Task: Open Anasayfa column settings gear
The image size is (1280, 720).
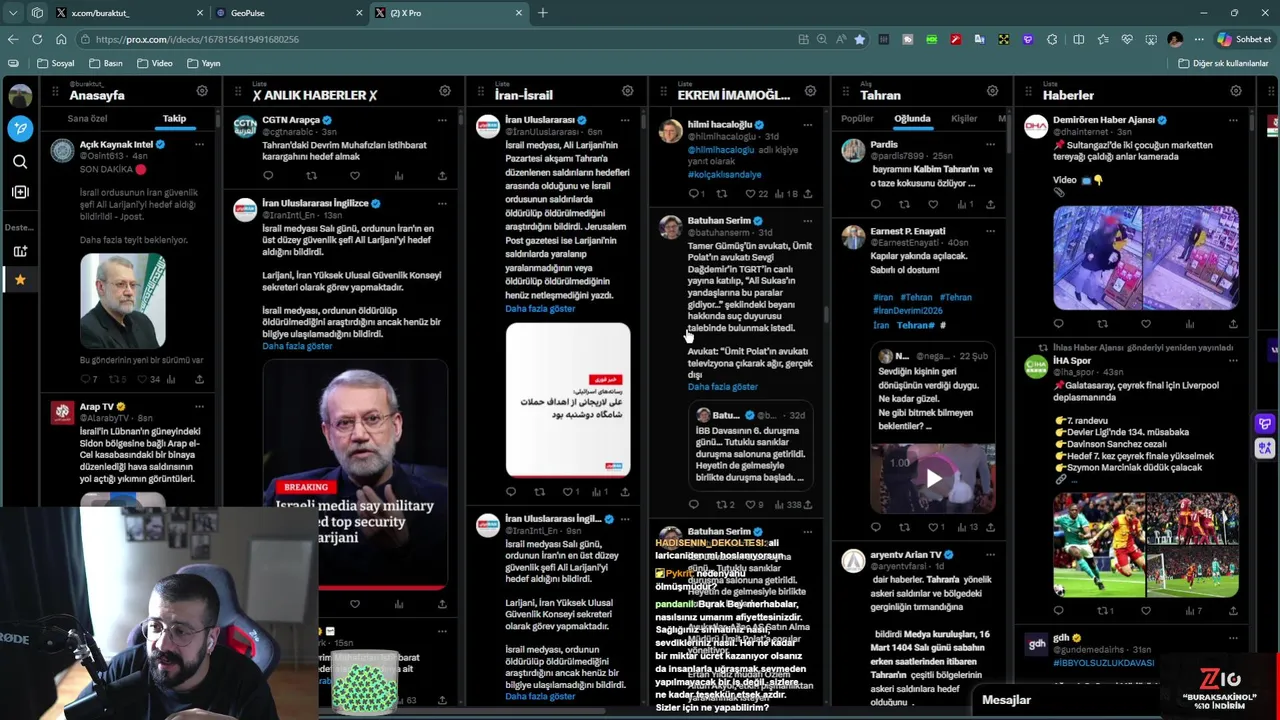Action: pos(202,91)
